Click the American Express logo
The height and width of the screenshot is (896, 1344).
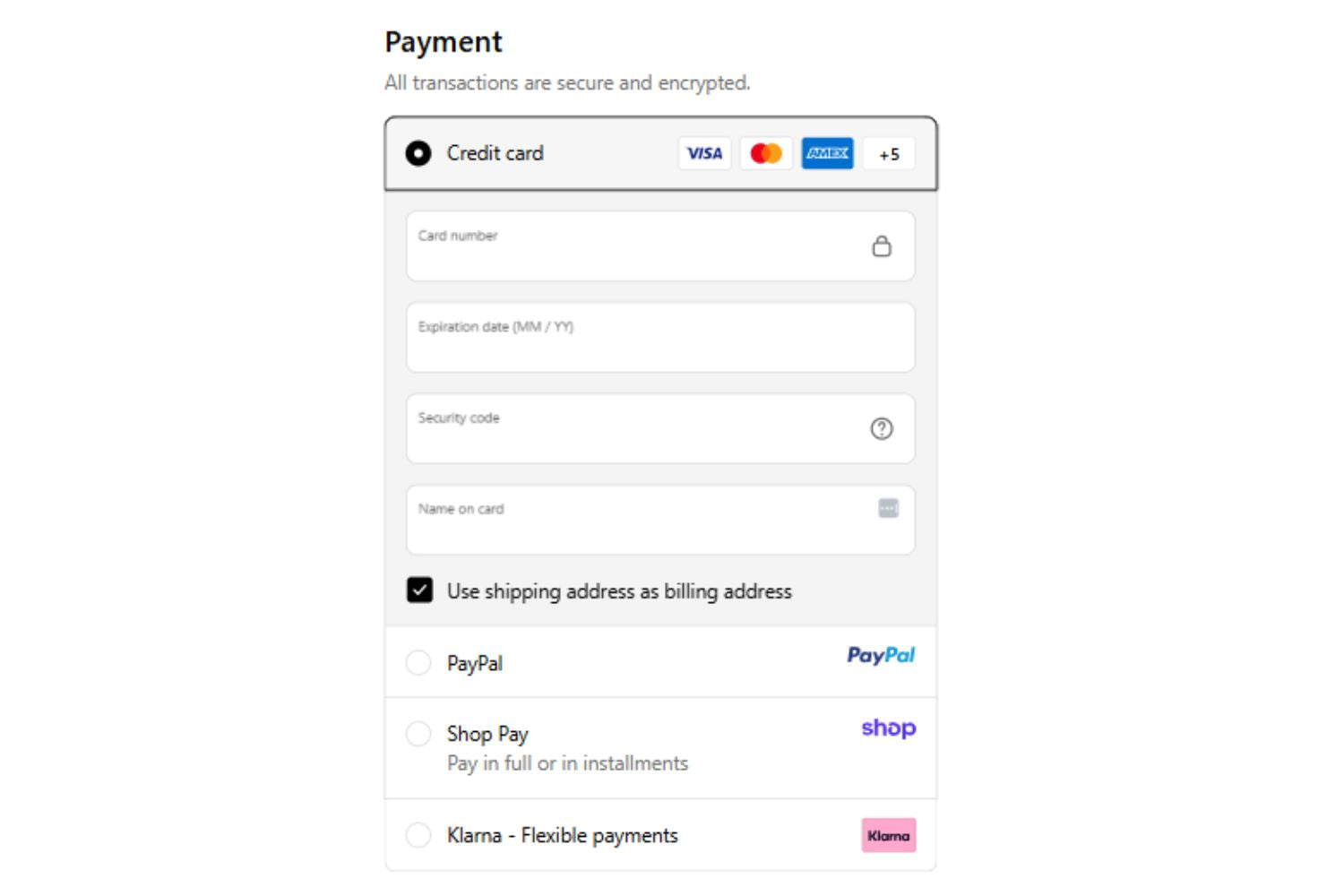tap(827, 154)
